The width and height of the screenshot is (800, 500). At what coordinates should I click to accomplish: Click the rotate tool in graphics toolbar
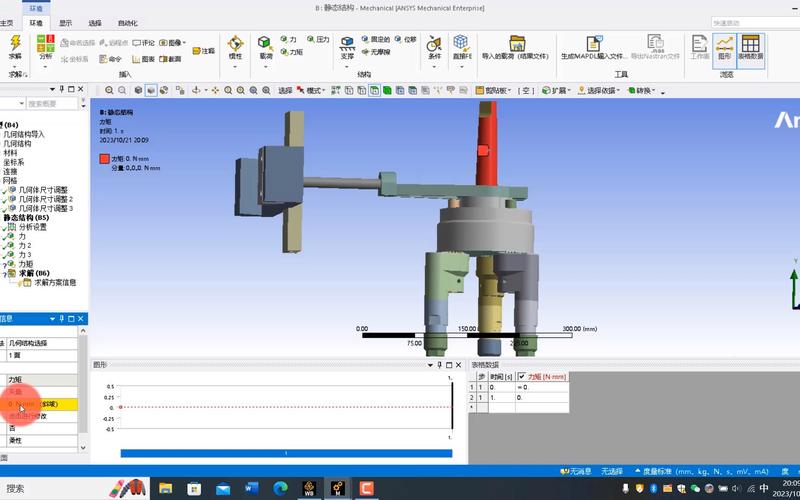pyautogui.click(x=196, y=90)
